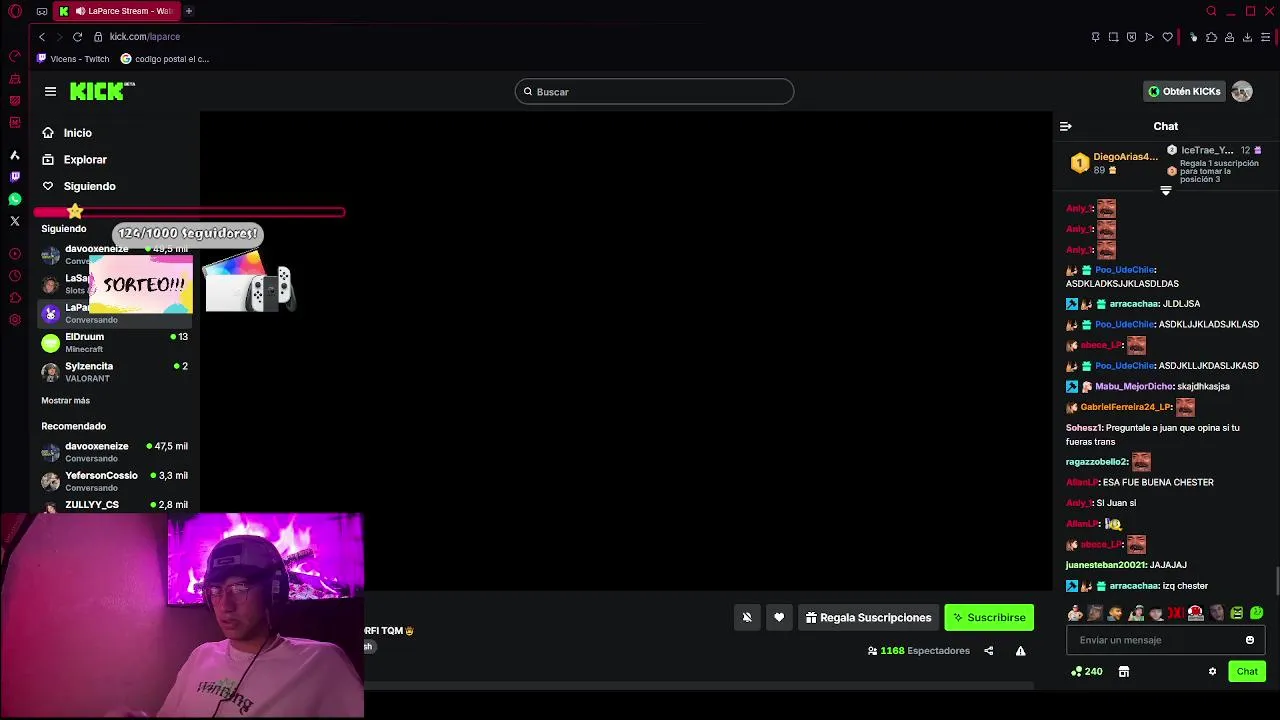Click the Obtén KICKs button
Screen dimensions: 1280x720
1184,91
